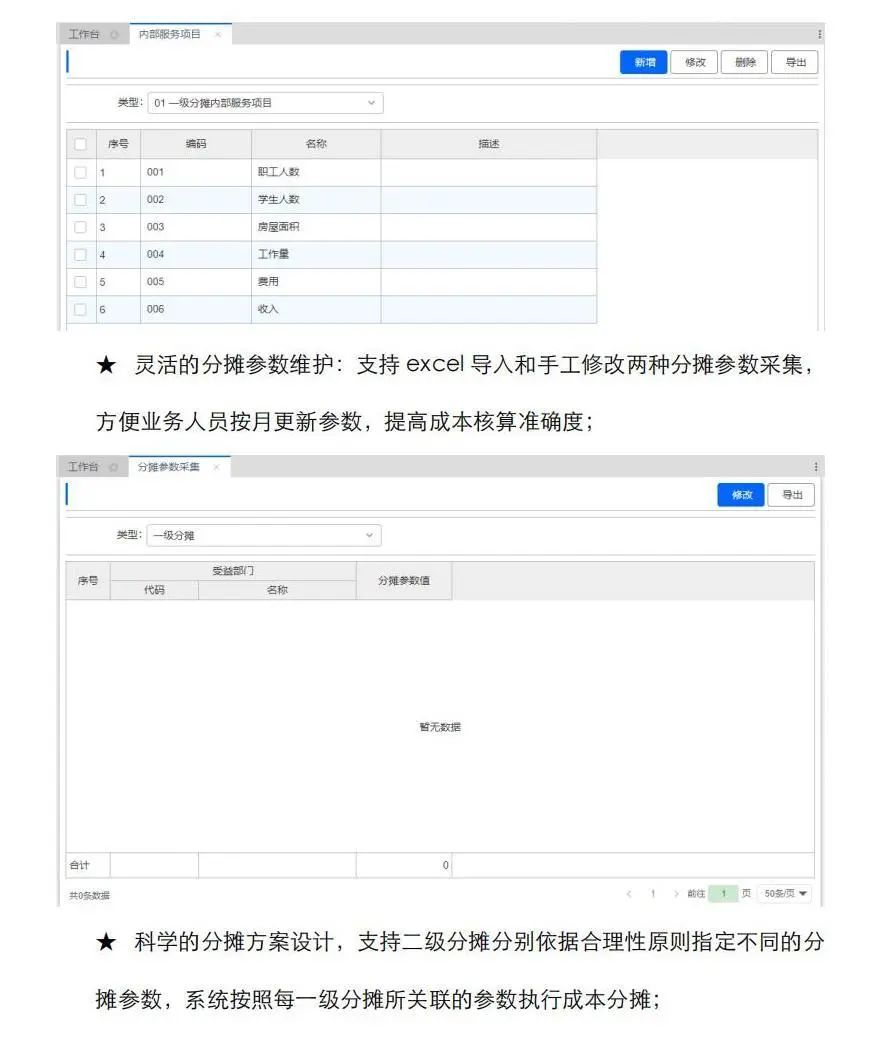The width and height of the screenshot is (882, 1060).
Task: Open the vertical ellipsis menu in the 分摊参数采集 panel
Action: coord(815,467)
